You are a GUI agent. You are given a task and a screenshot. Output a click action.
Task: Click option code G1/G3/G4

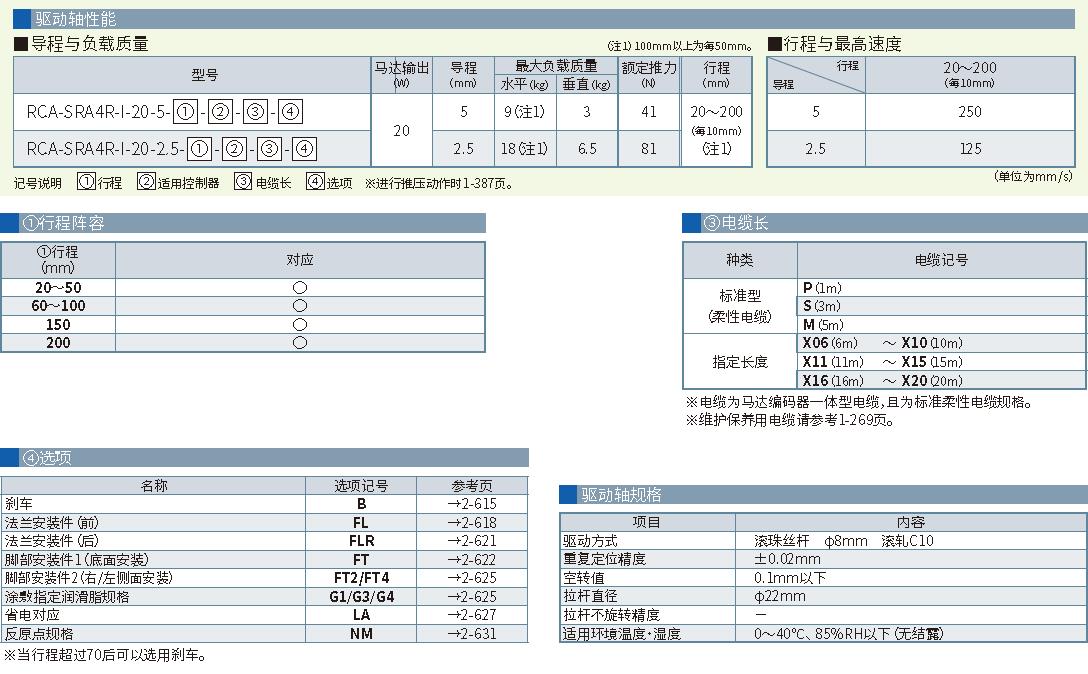click(x=362, y=596)
